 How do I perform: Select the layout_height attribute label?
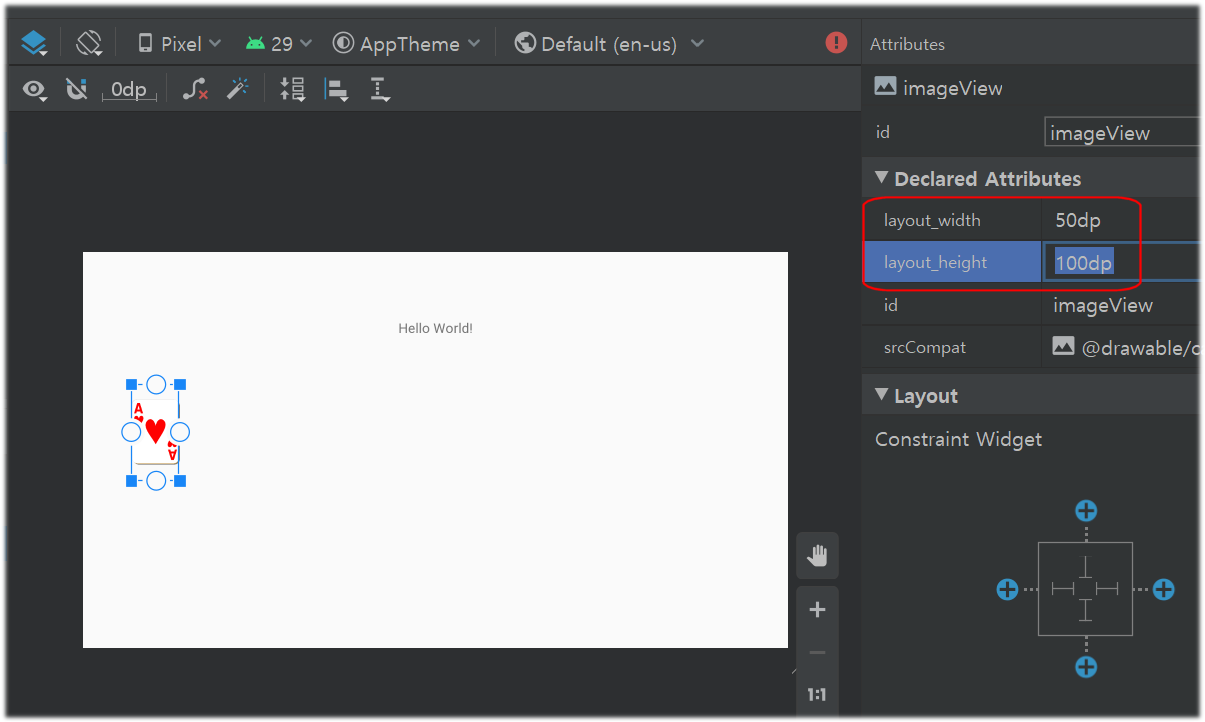click(935, 262)
